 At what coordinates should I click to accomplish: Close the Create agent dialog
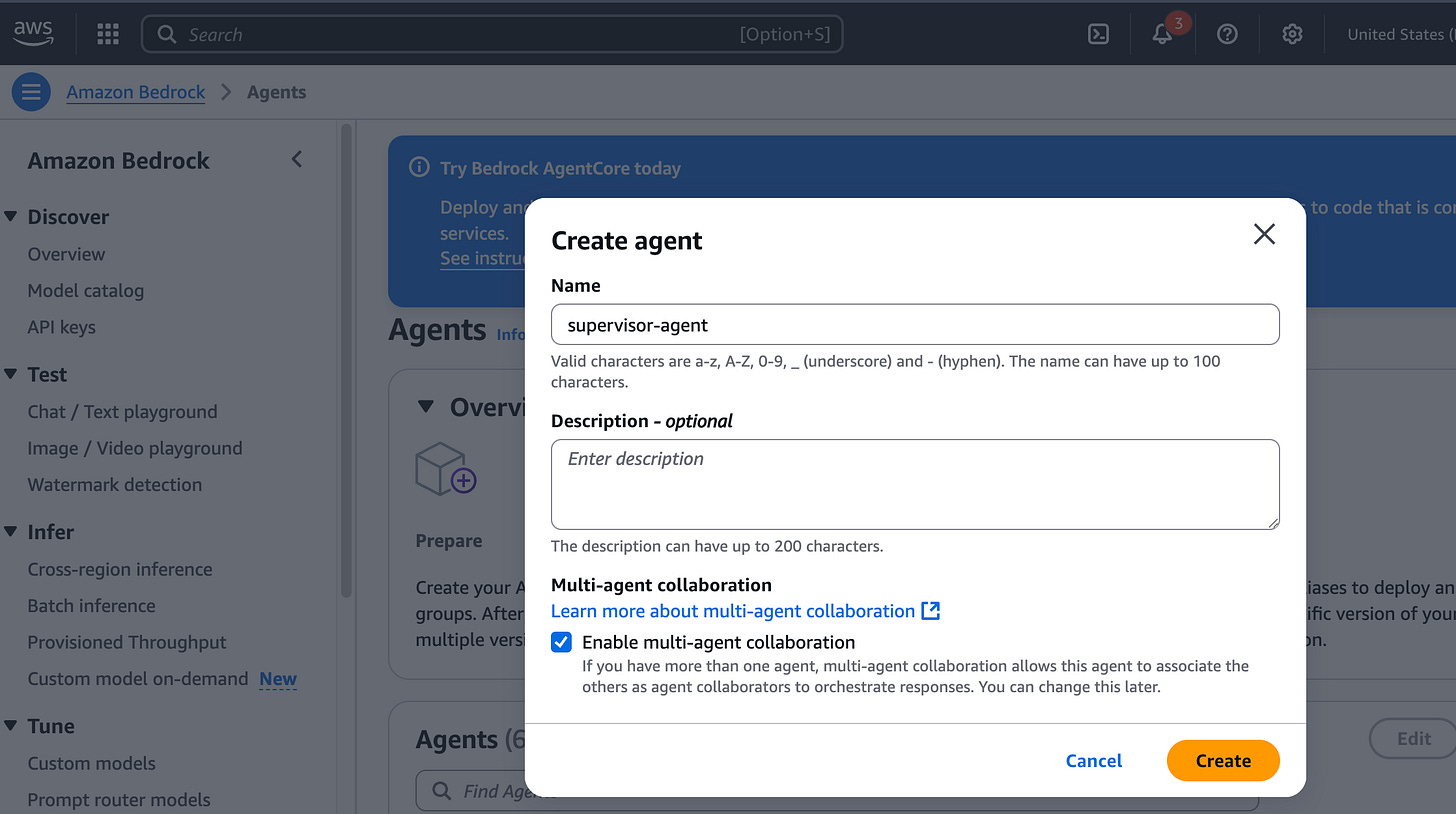click(1264, 234)
